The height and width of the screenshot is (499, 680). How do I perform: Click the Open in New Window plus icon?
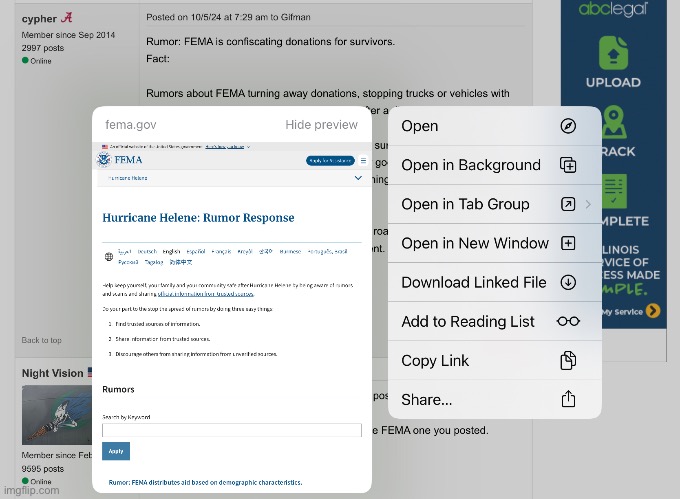[x=568, y=243]
